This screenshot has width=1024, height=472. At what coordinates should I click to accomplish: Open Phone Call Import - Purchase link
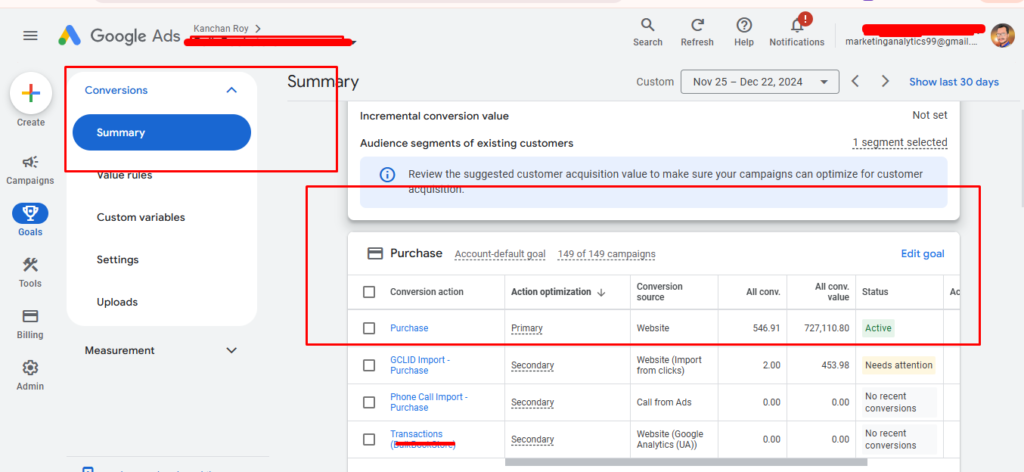429,402
